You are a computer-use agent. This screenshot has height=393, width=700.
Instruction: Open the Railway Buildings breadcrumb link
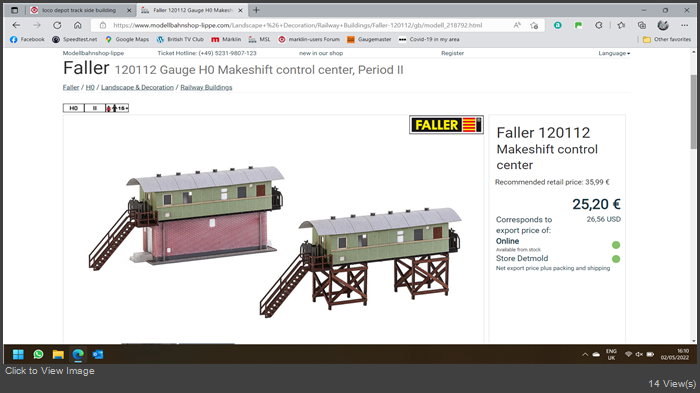[x=206, y=88]
